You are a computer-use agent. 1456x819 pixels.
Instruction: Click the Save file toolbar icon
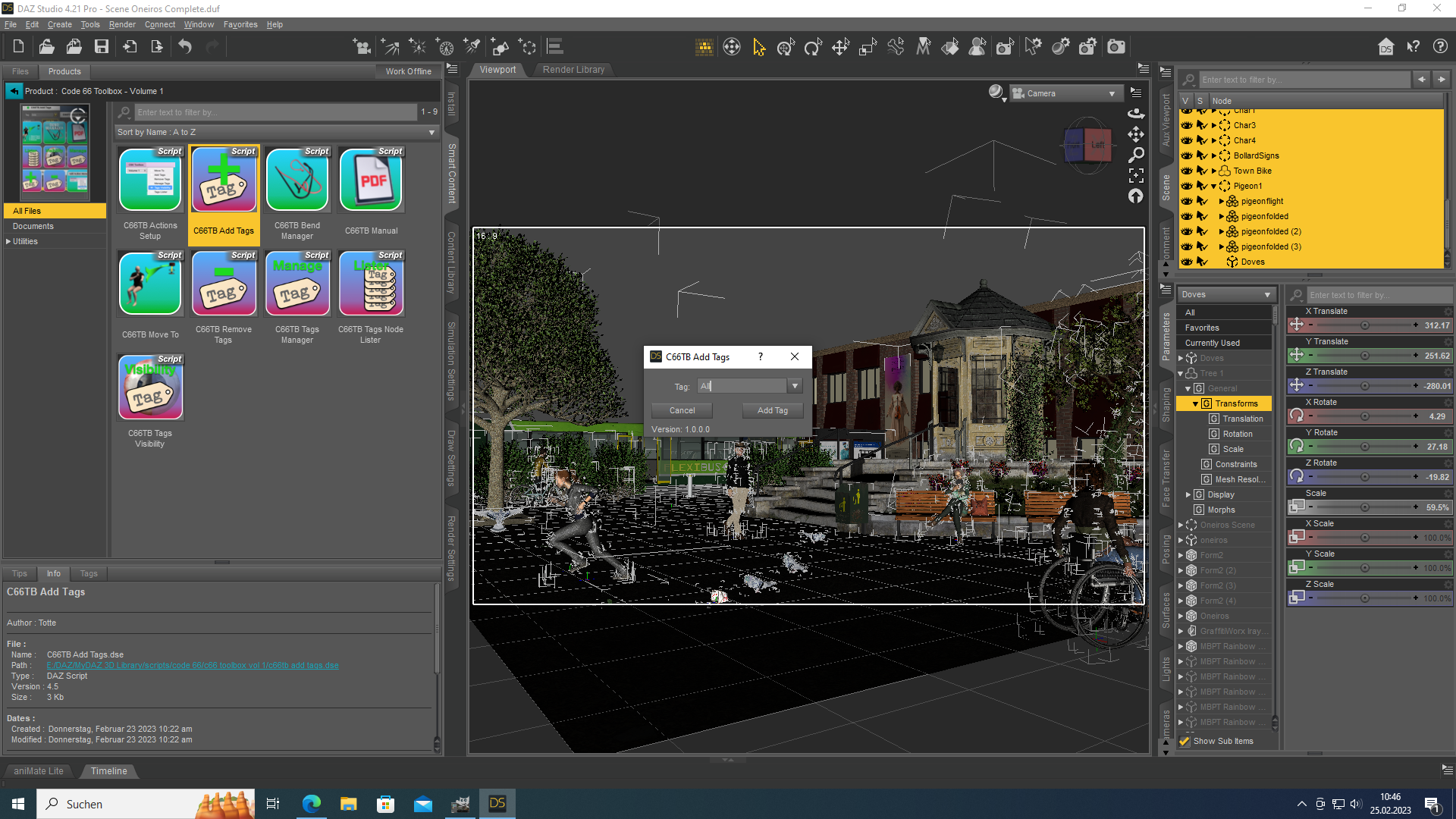[x=101, y=47]
